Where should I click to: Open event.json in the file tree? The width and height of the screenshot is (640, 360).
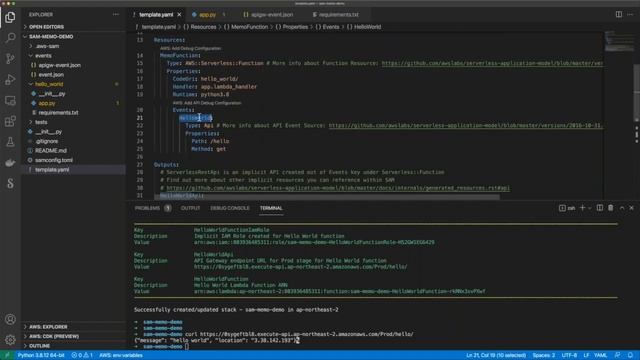click(x=51, y=75)
